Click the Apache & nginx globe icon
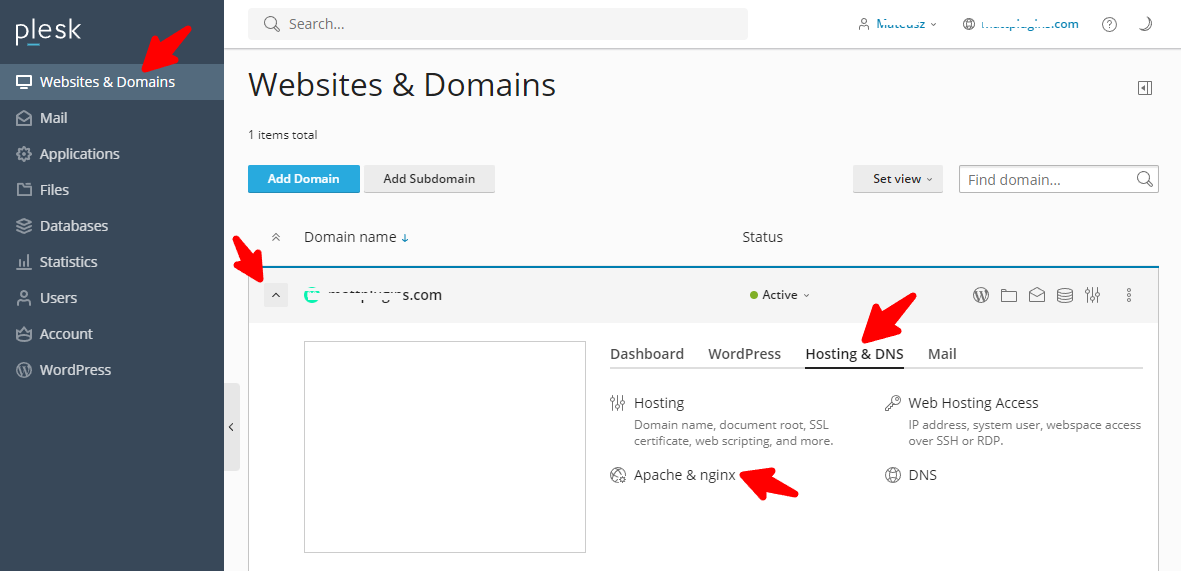The height and width of the screenshot is (571, 1181). coord(618,475)
